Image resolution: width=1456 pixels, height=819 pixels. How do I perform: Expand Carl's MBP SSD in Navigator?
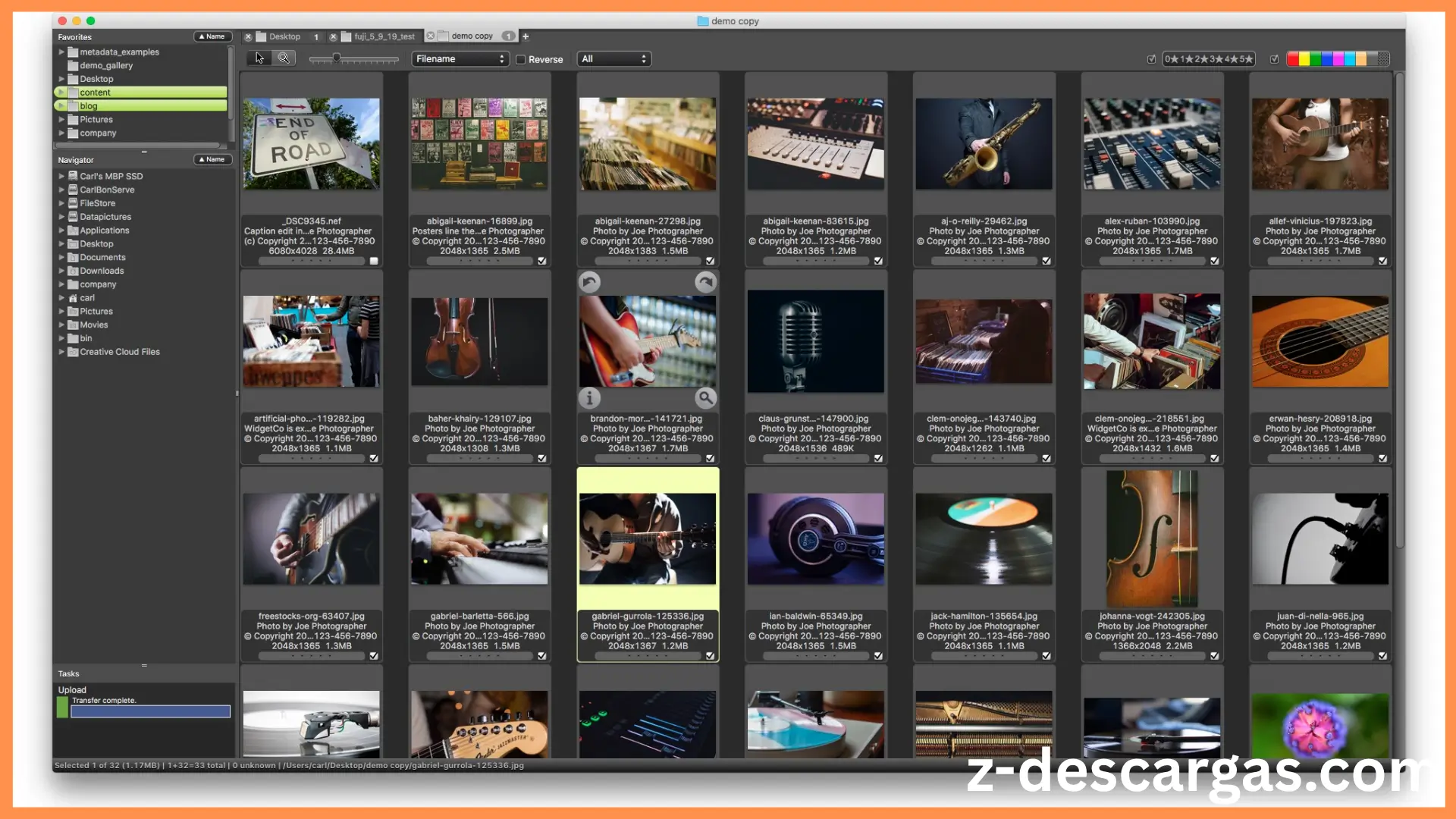pos(61,176)
